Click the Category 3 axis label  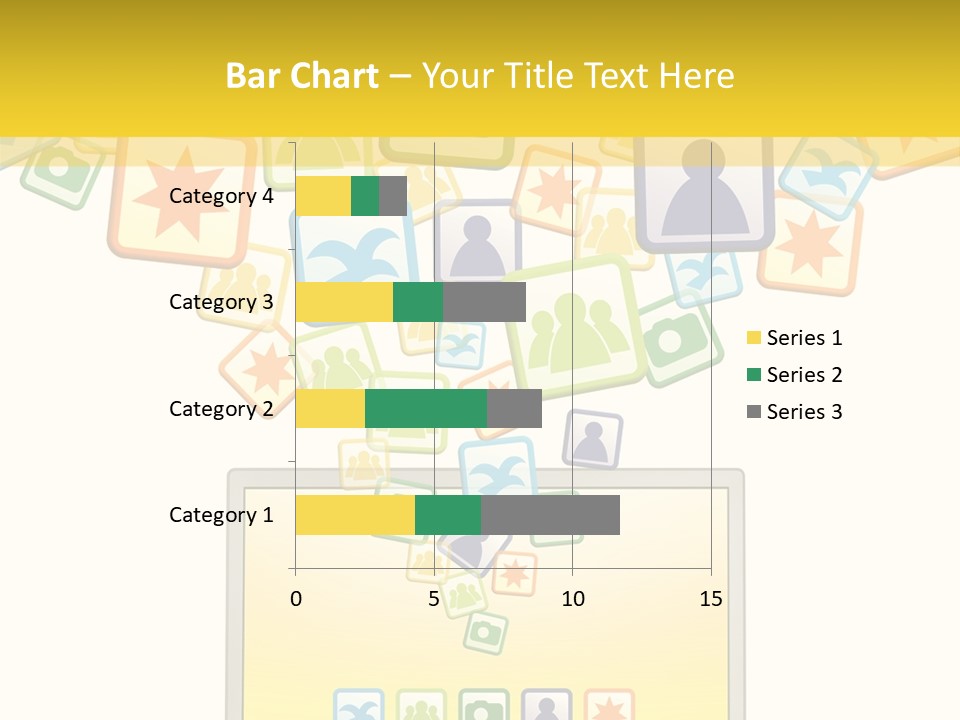point(221,302)
